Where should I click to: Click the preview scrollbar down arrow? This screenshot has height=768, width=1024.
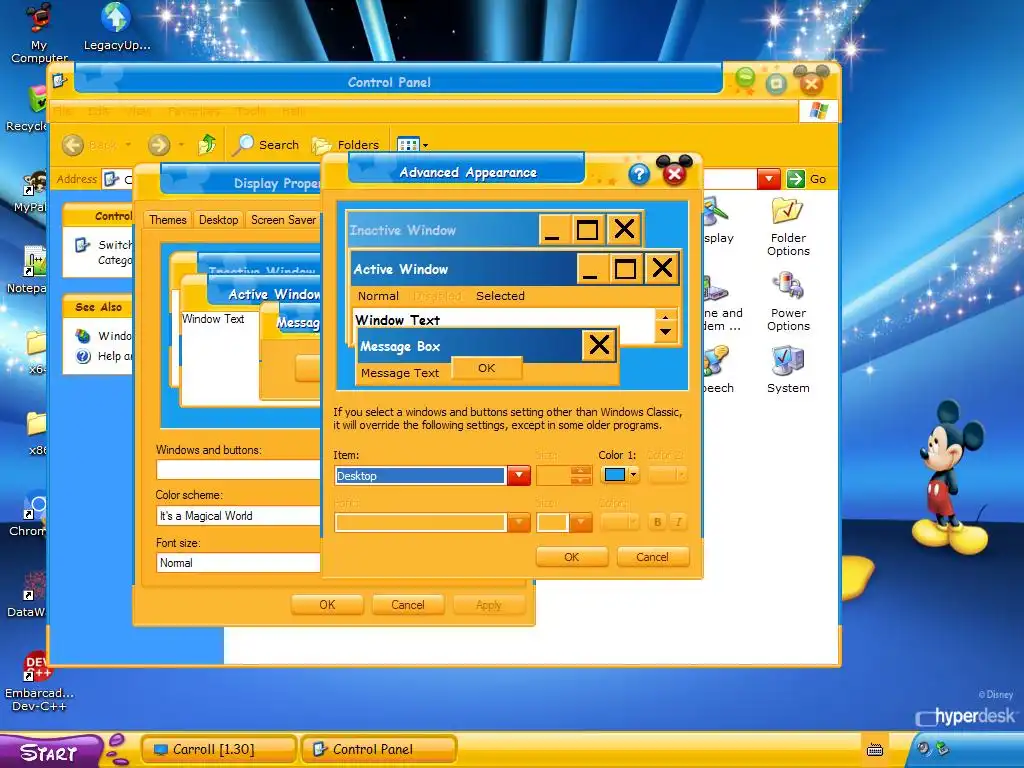tap(665, 332)
